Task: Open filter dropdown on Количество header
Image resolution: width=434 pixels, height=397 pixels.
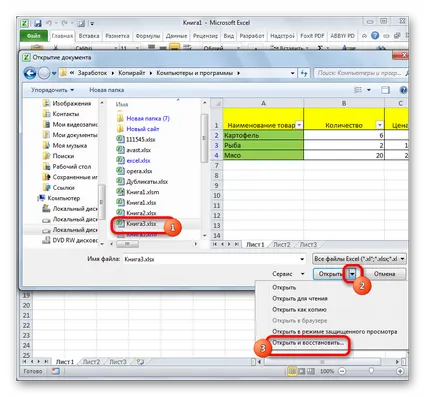Action: tap(380, 125)
